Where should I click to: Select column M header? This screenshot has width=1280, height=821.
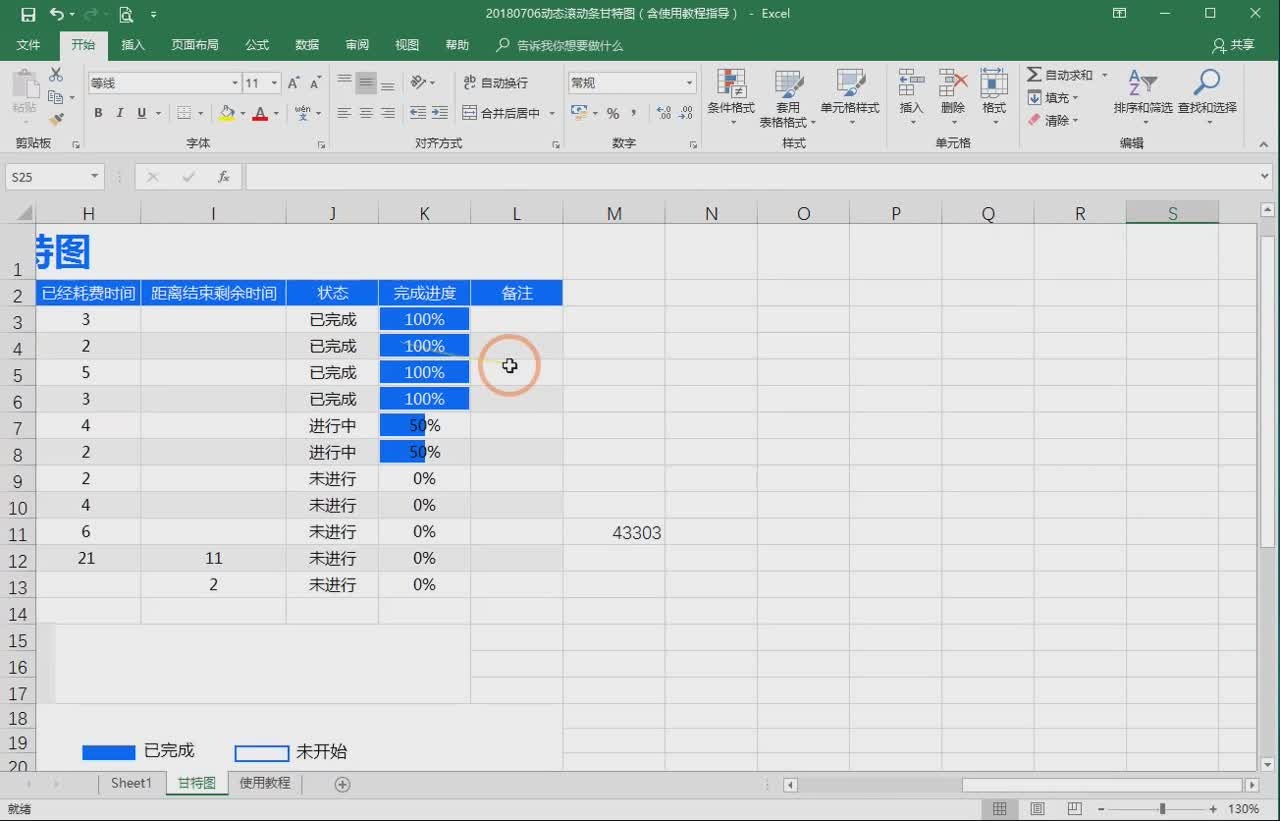(614, 213)
